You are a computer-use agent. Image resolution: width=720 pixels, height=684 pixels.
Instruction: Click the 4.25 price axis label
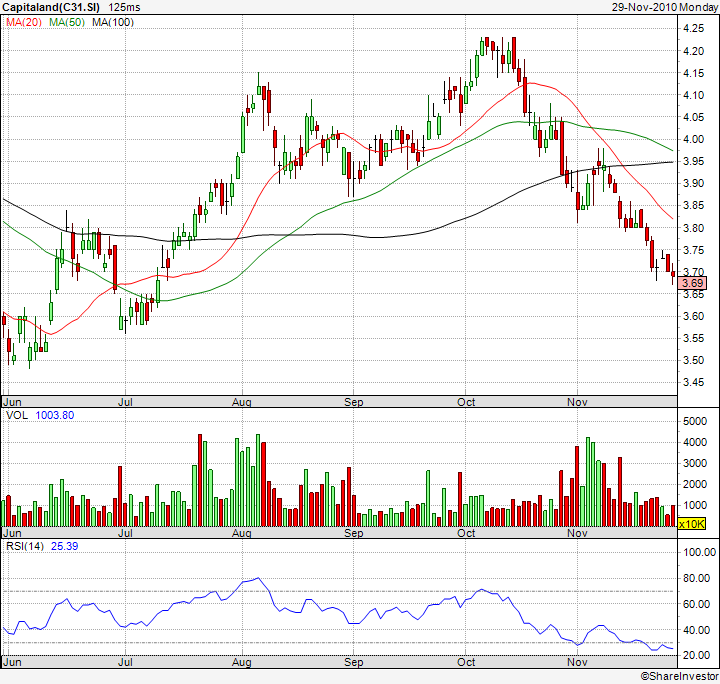(693, 28)
